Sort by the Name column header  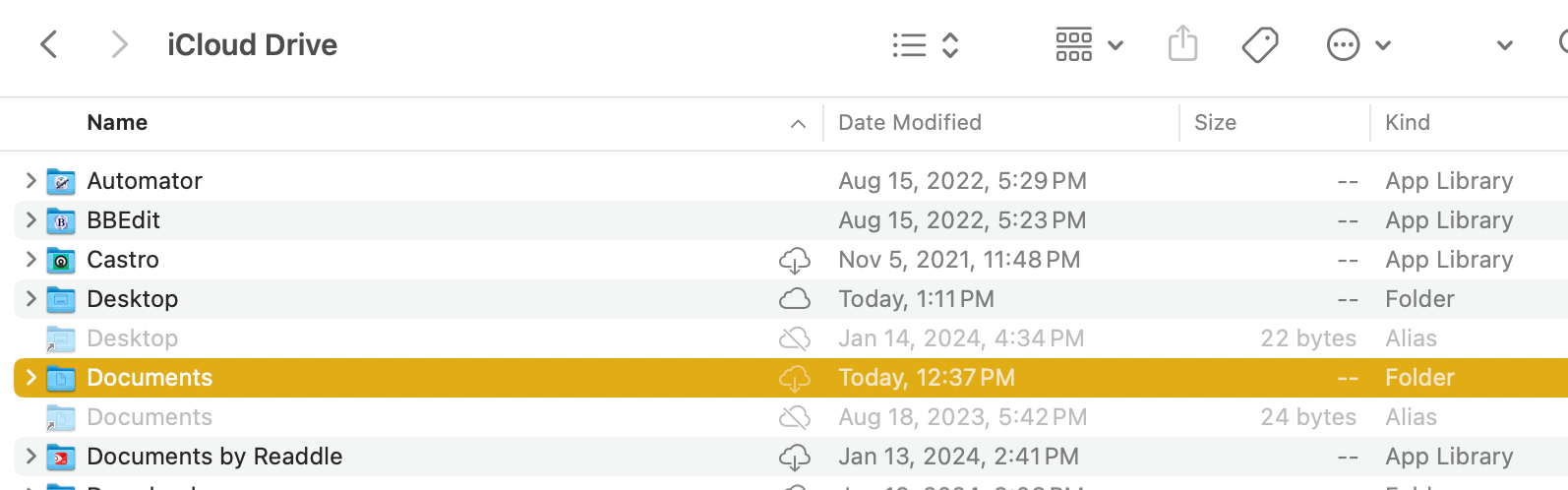(117, 123)
